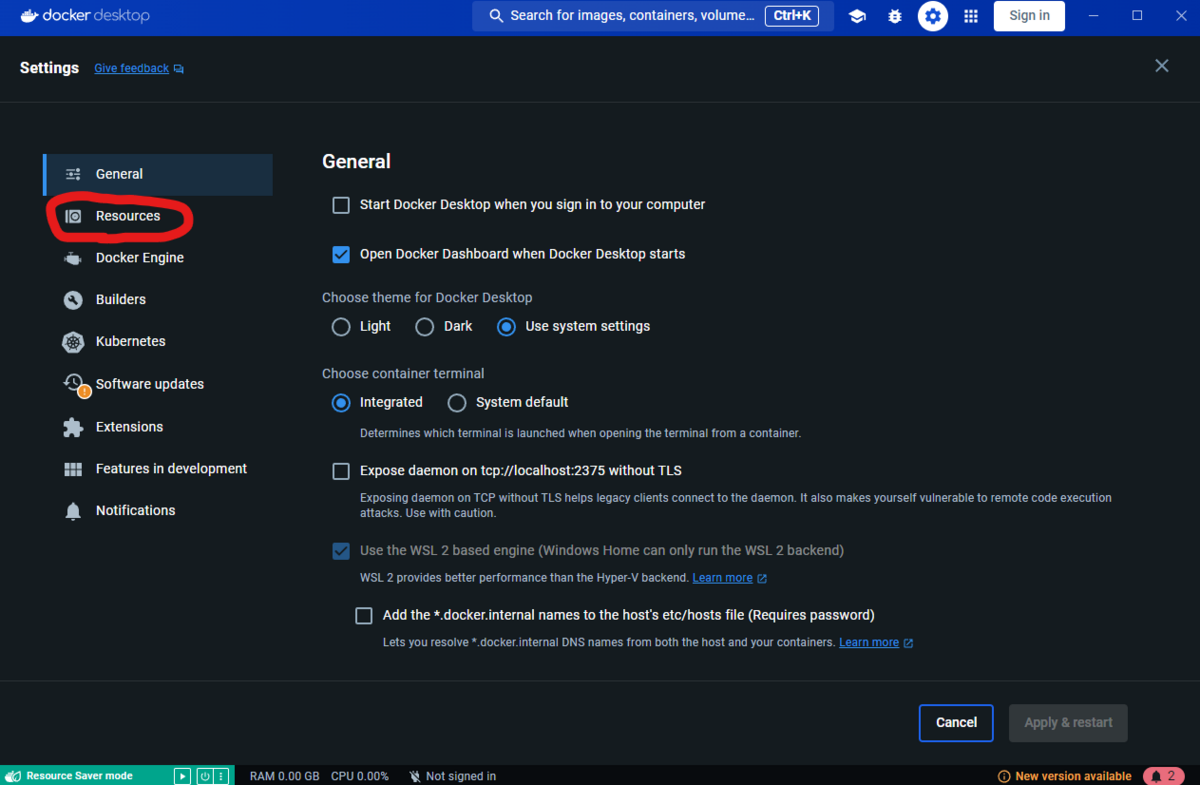Click external link icon after WSL Learn more
Viewport: 1200px width, 785px height.
tap(762, 578)
